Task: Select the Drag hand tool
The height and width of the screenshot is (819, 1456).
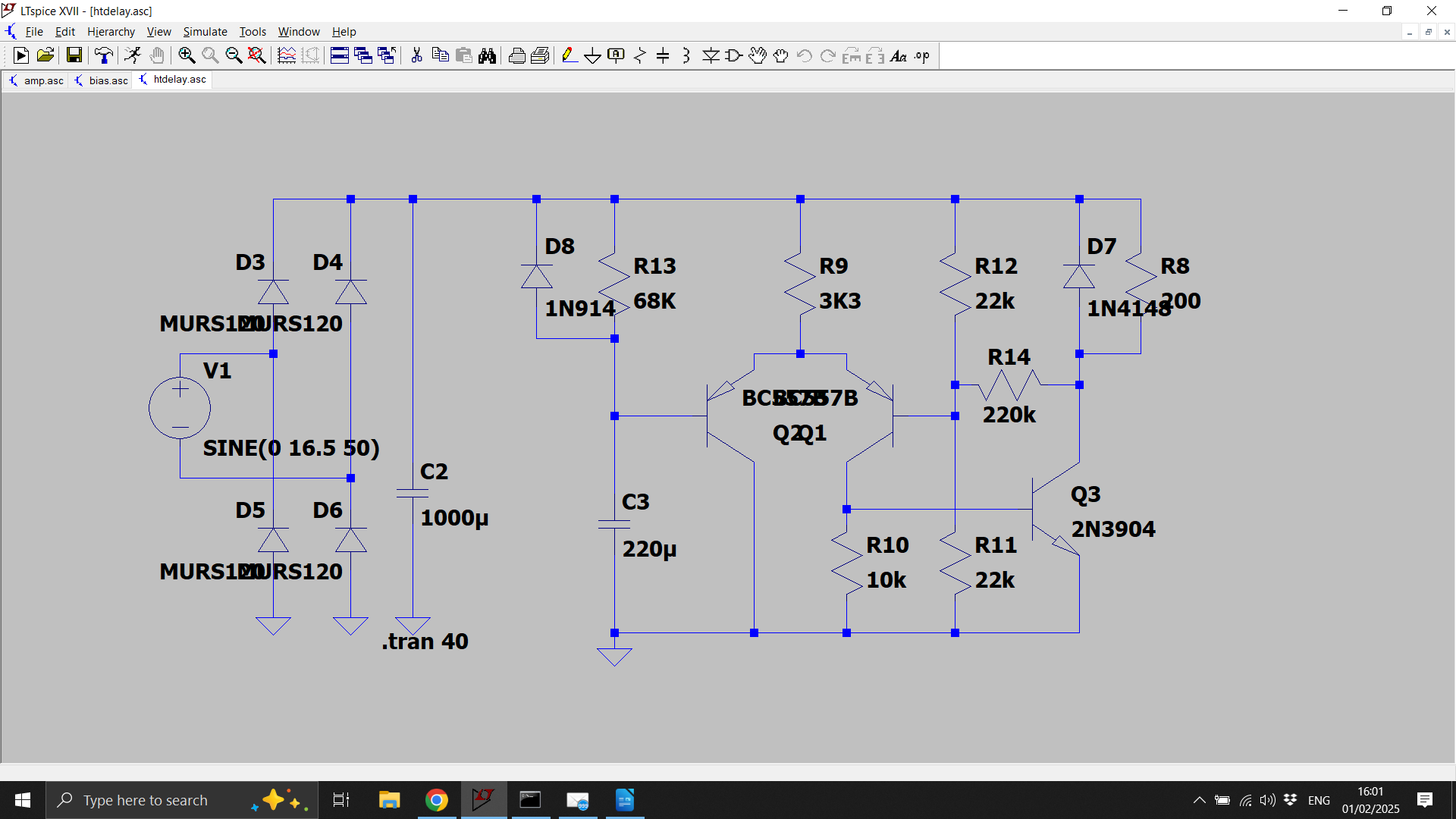Action: [x=780, y=55]
